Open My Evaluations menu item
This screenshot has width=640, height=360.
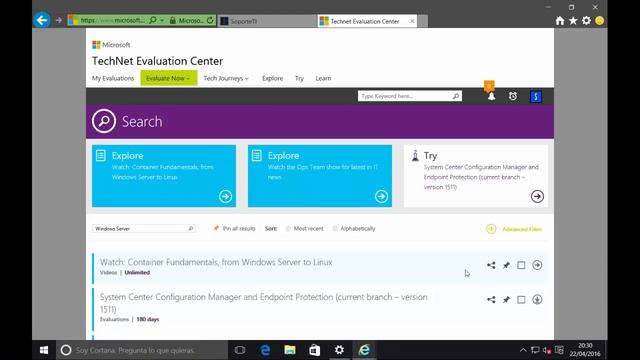pyautogui.click(x=113, y=78)
